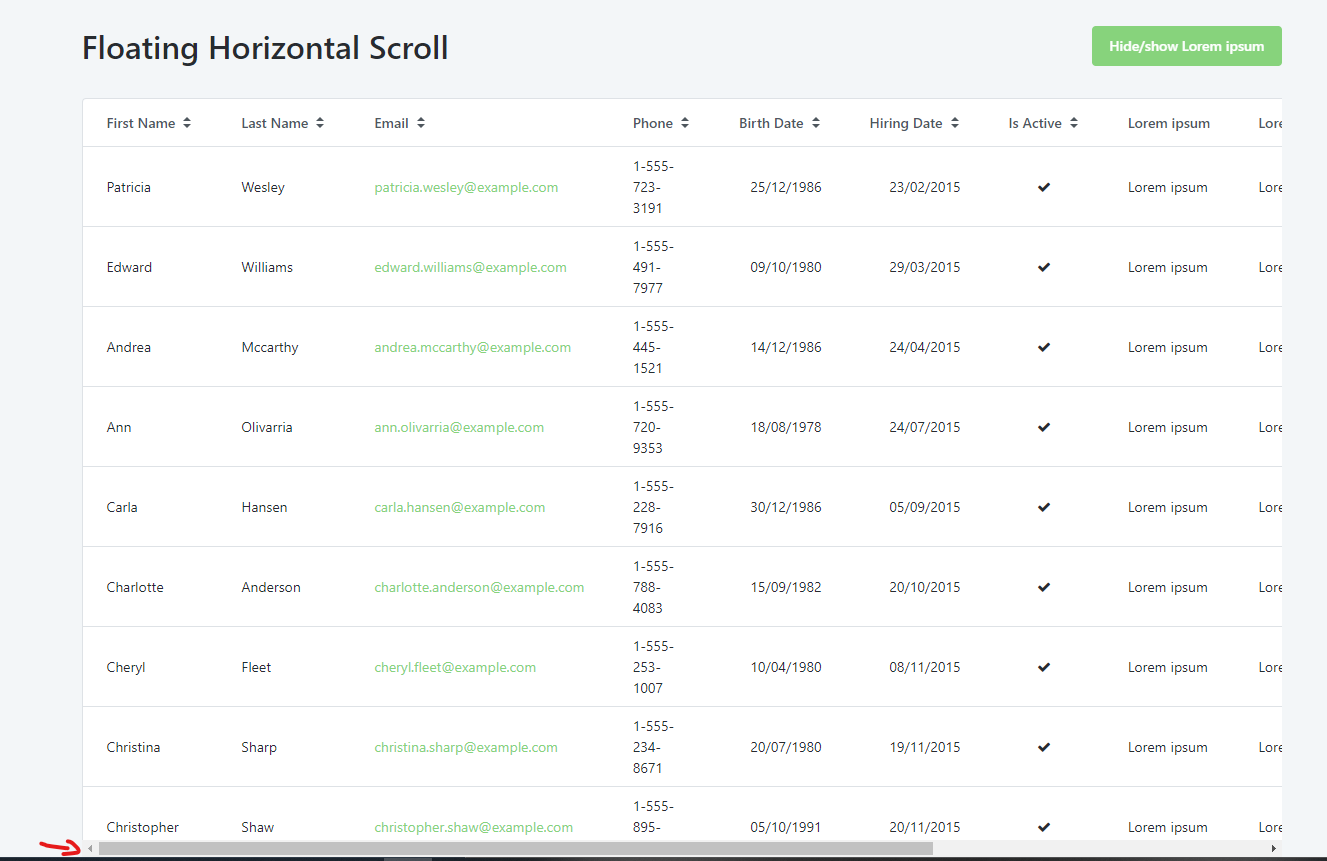Select the first name Andrea
The width and height of the screenshot is (1327, 861).
pos(129,347)
